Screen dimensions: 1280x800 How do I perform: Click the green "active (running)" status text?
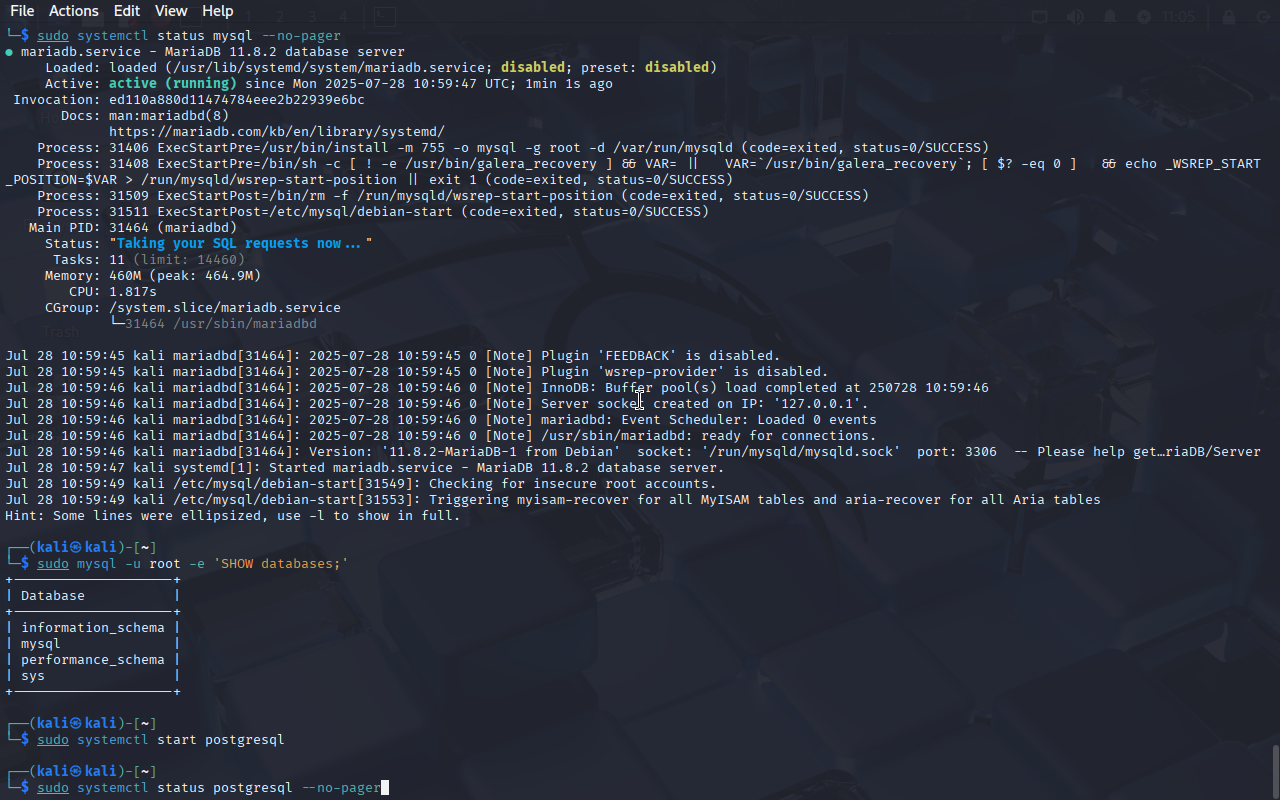click(173, 84)
